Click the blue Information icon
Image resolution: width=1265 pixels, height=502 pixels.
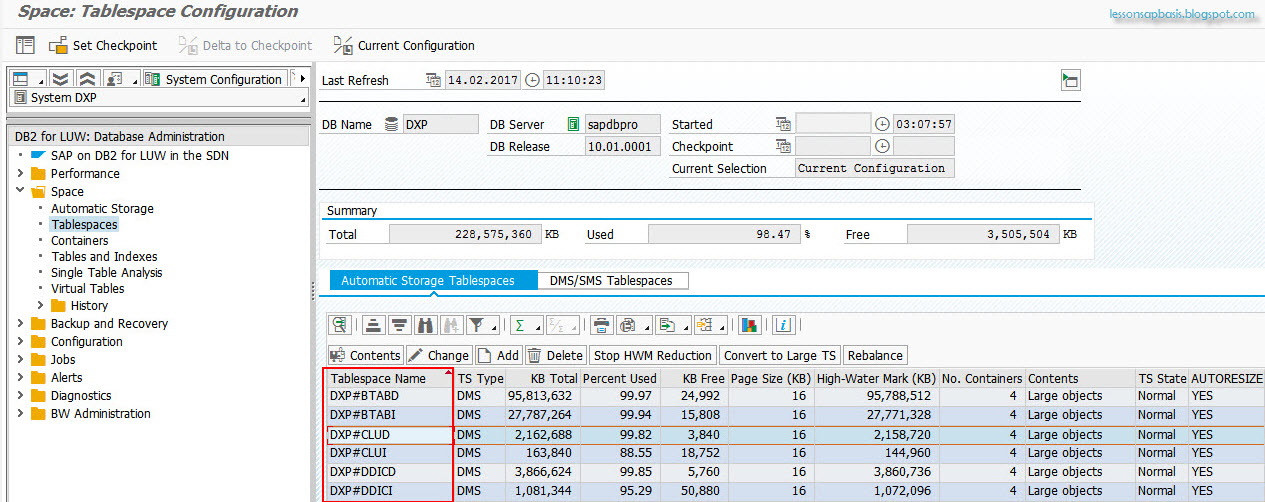784,325
